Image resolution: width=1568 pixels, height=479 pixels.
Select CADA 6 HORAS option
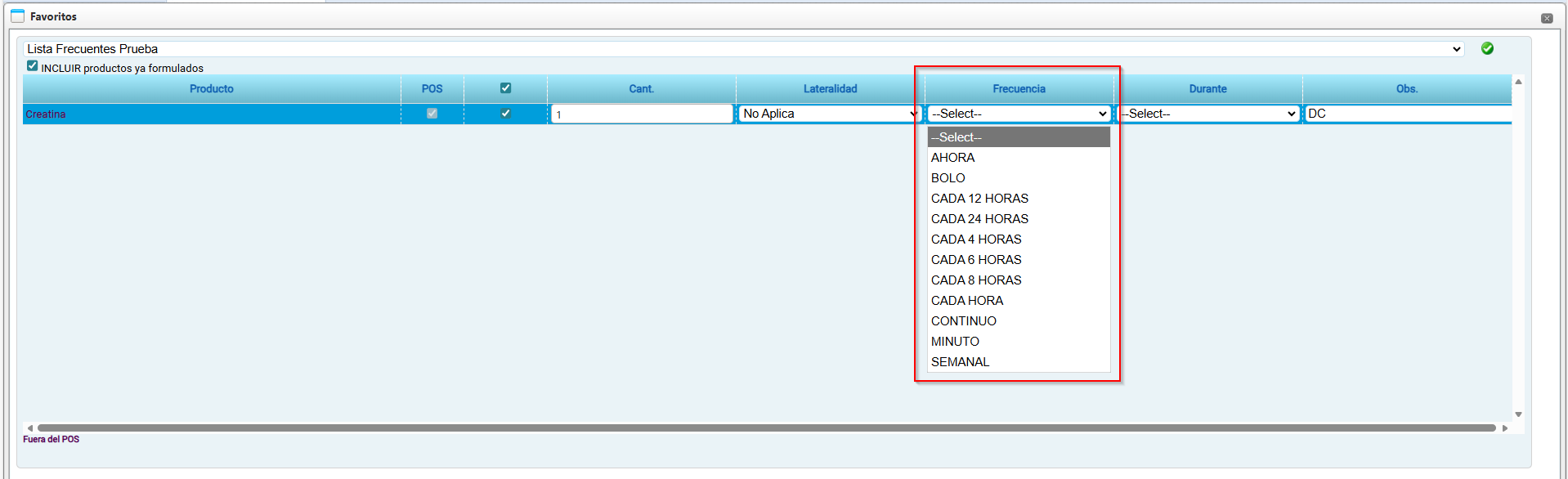1019,260
